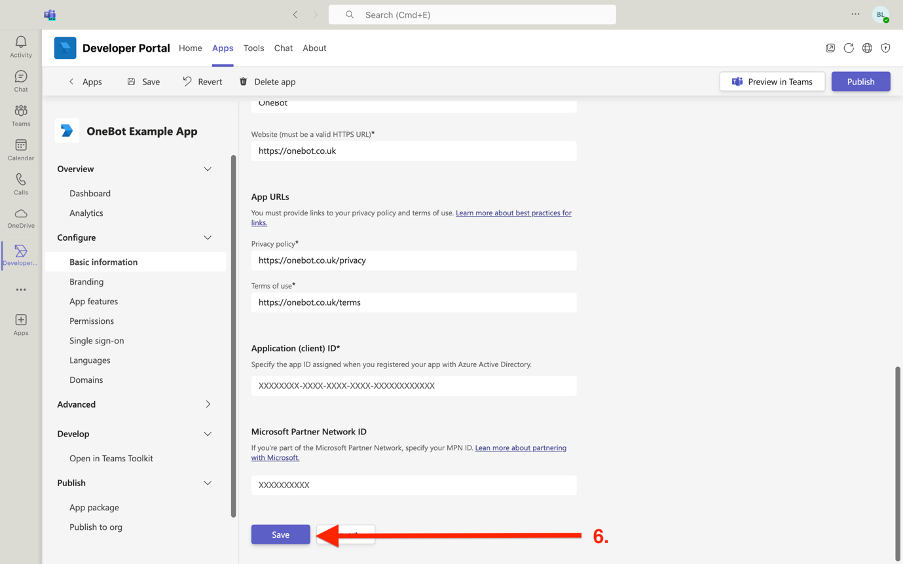Open Domains in the navigation
The width and height of the screenshot is (904, 564).
86,379
